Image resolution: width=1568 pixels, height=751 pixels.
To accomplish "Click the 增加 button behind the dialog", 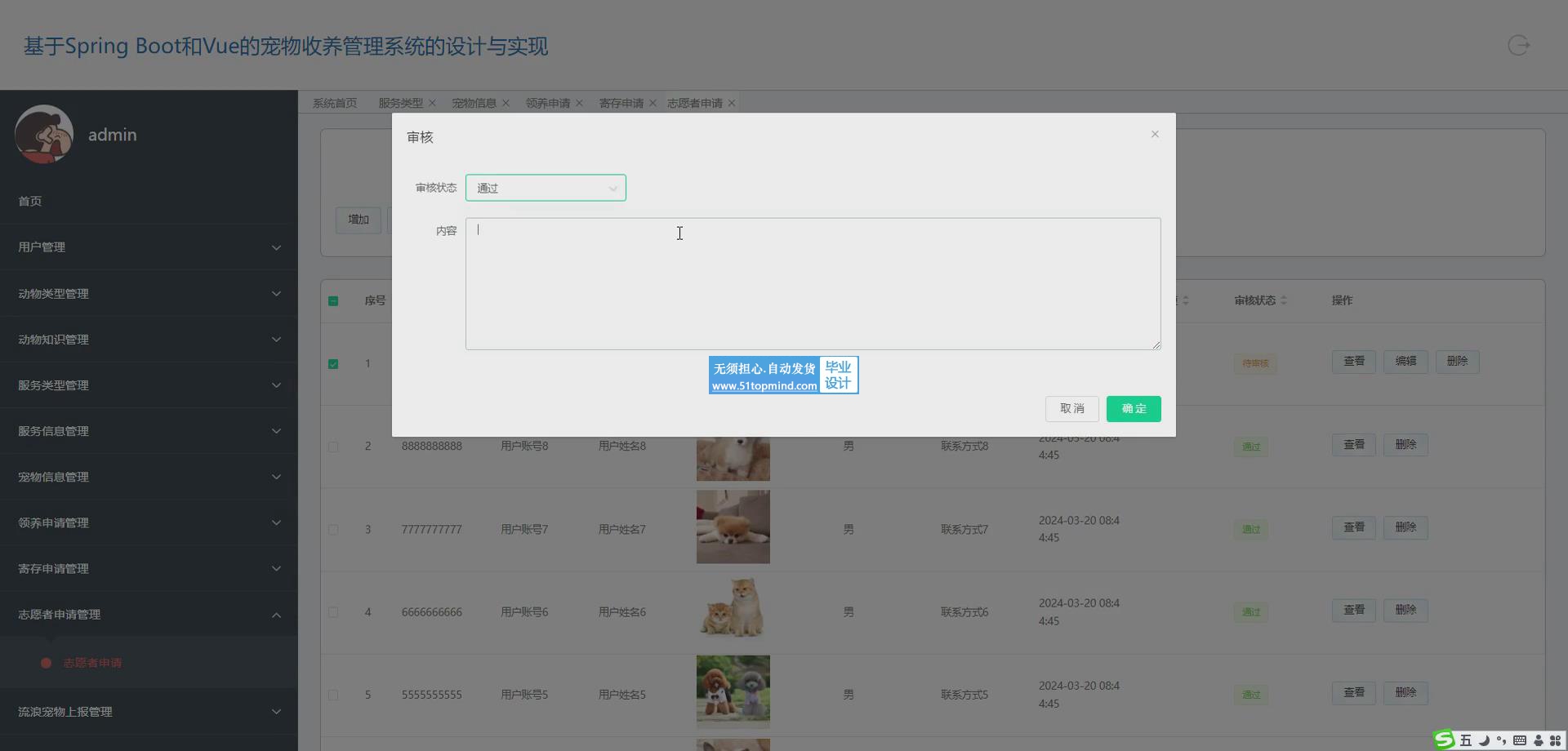I will pos(359,220).
